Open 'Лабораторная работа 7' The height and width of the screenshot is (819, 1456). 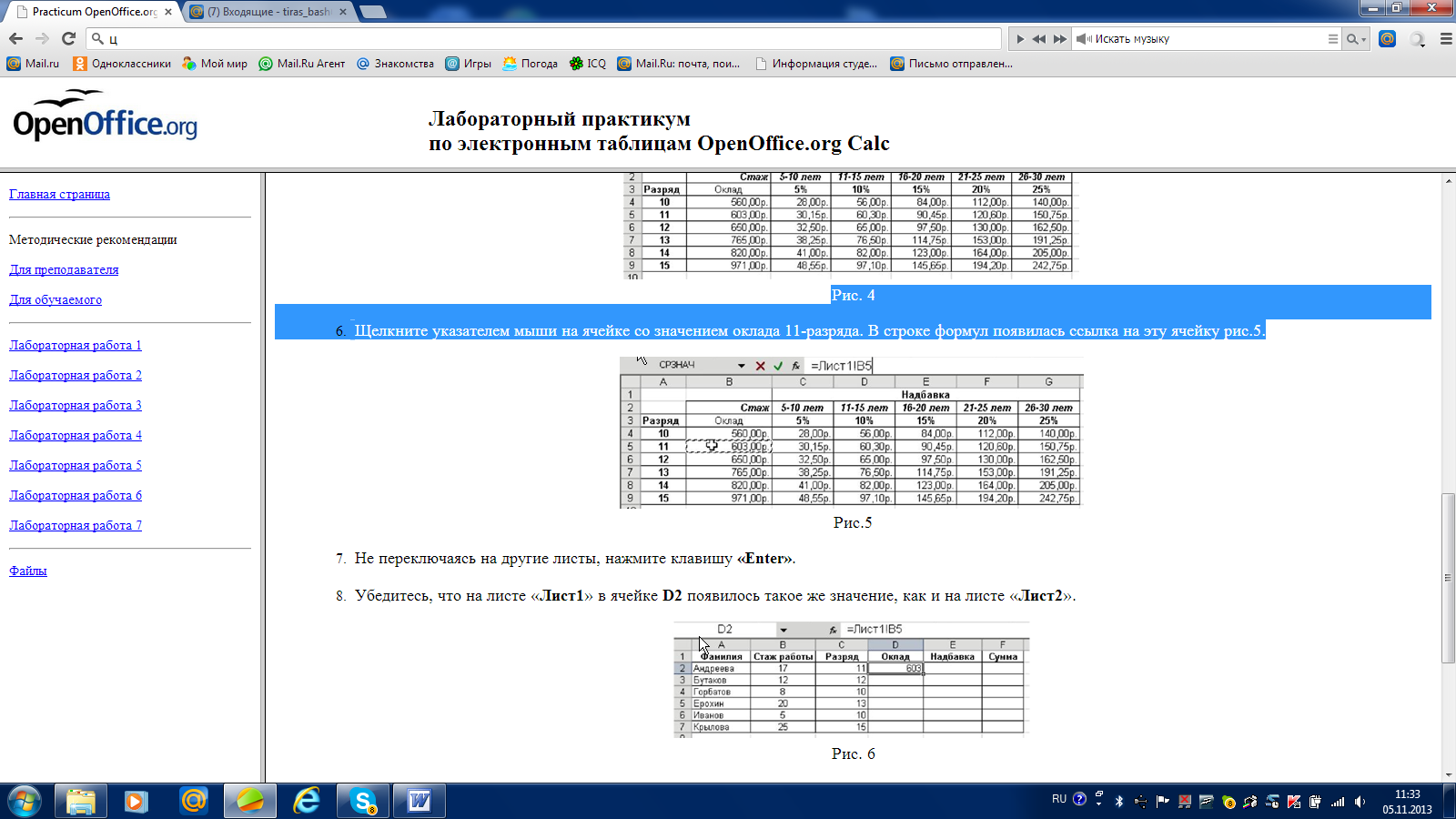coord(76,525)
